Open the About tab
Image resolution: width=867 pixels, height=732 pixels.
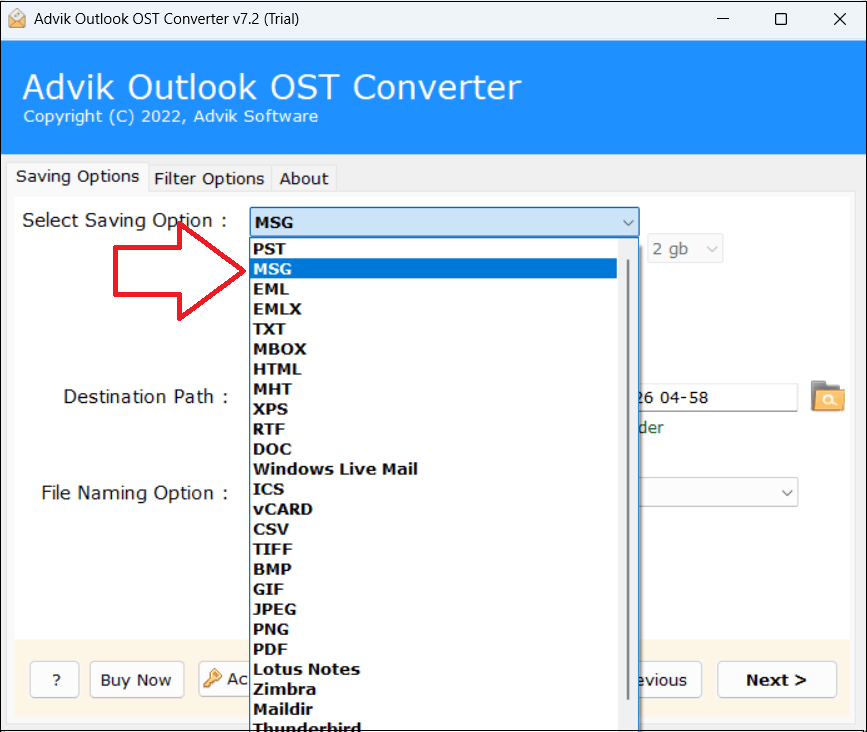(x=304, y=178)
